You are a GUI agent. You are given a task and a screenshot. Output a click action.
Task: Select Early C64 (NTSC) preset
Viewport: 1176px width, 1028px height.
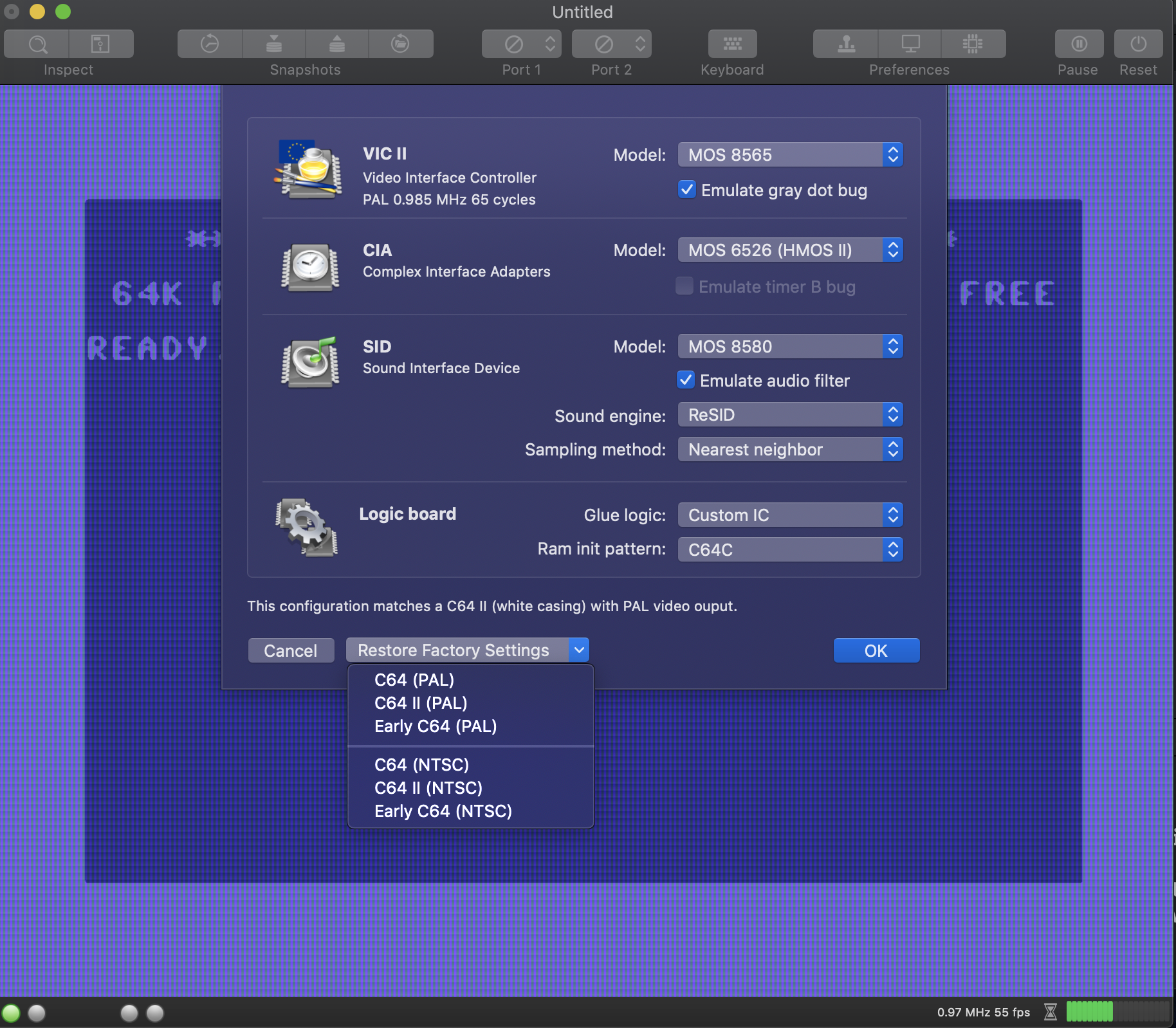(470, 811)
